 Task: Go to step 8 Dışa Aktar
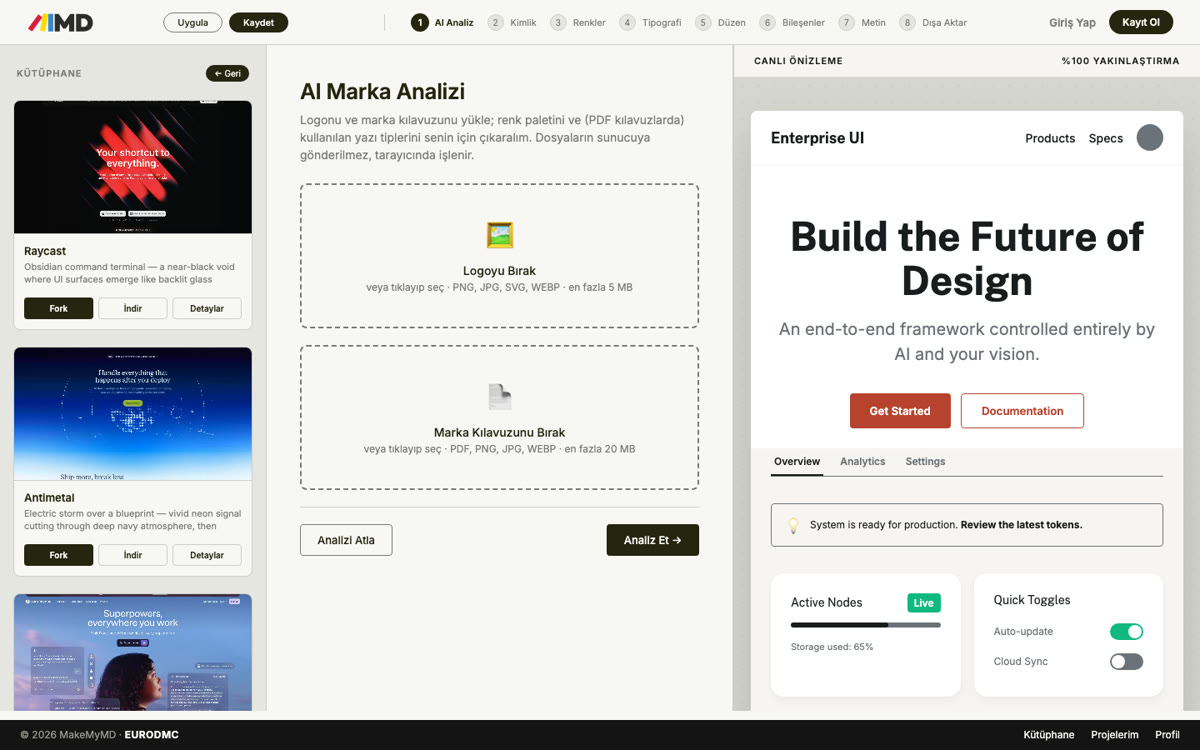(934, 22)
